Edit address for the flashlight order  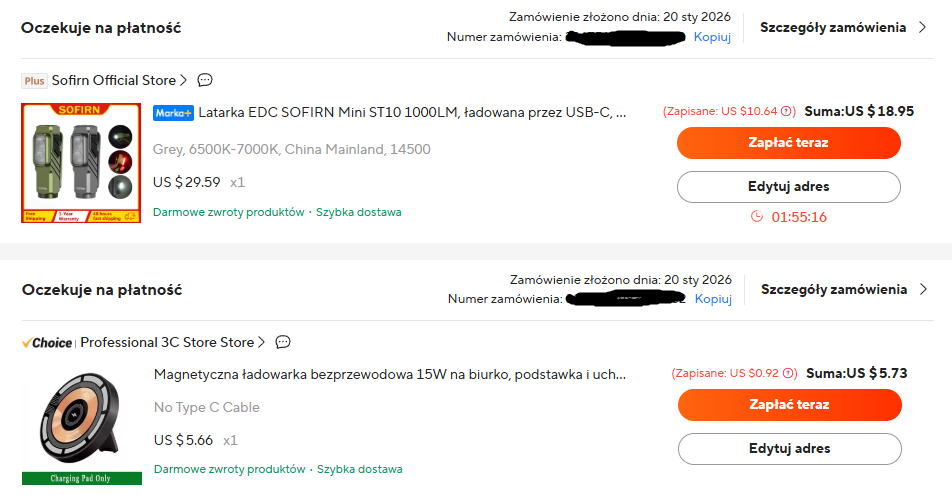tap(788, 186)
